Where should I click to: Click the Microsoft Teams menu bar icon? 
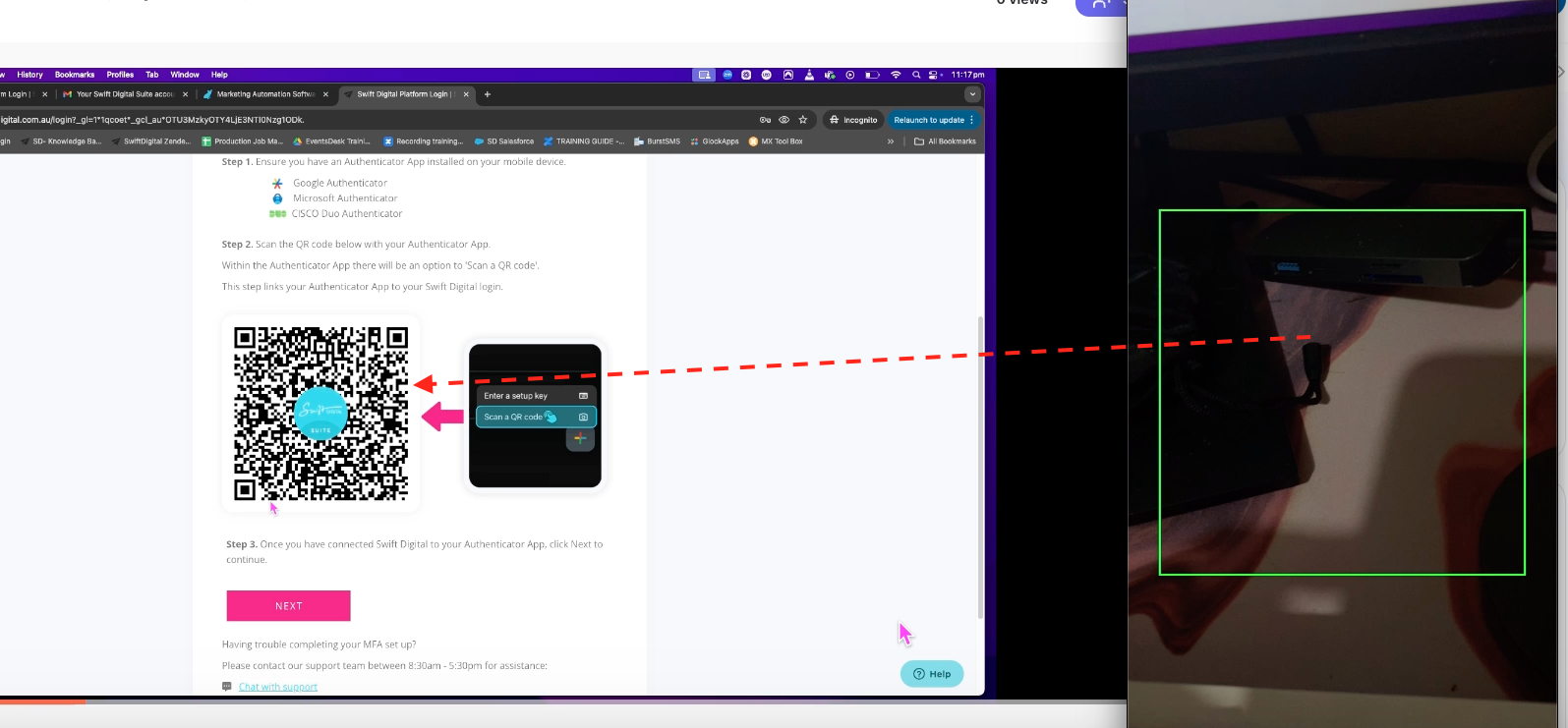coord(830,75)
